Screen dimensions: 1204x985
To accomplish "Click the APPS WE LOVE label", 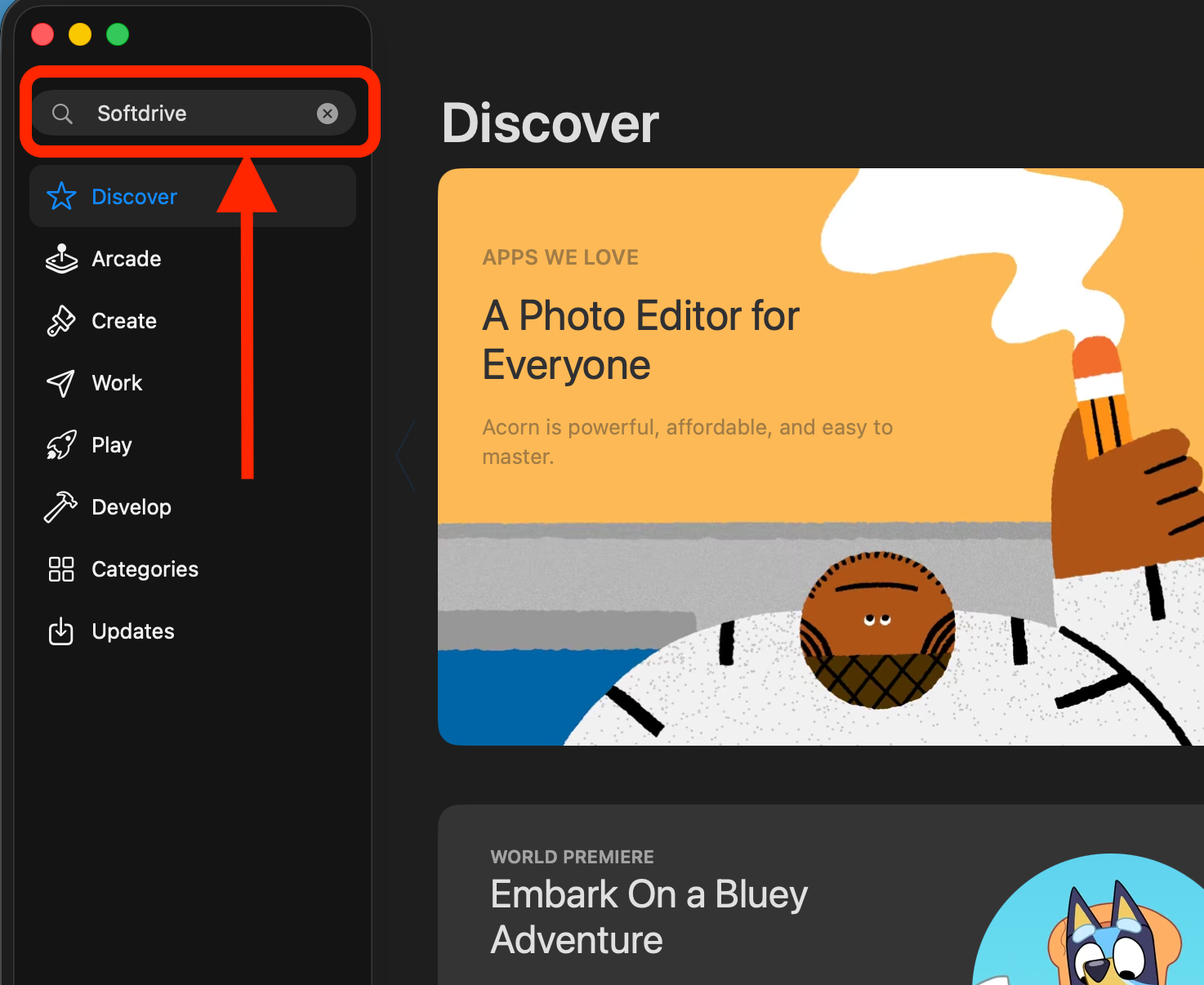I will 560,257.
